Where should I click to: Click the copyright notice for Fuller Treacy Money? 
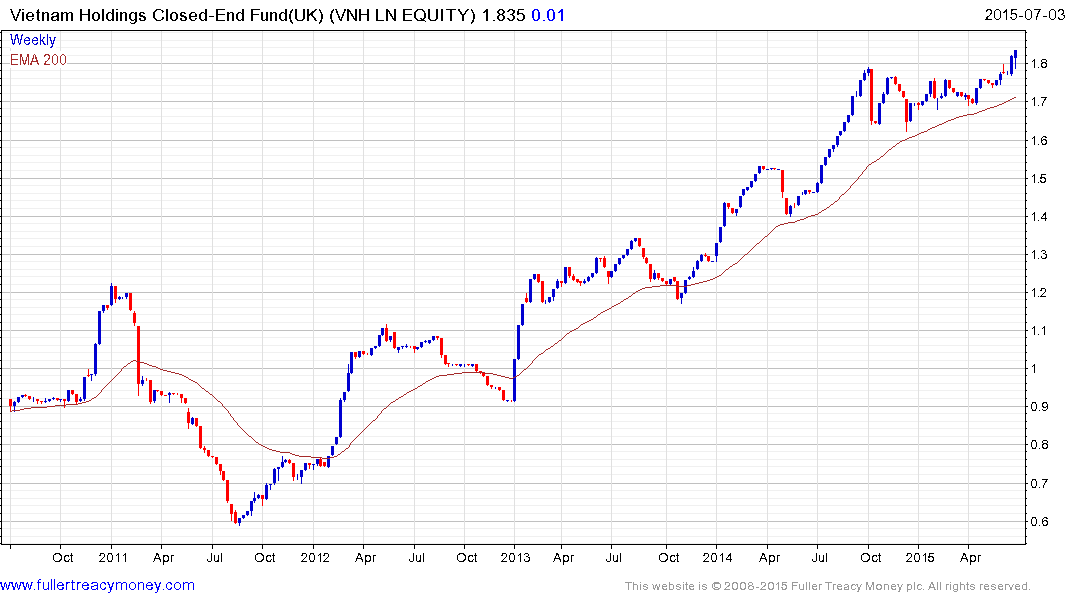coord(828,586)
